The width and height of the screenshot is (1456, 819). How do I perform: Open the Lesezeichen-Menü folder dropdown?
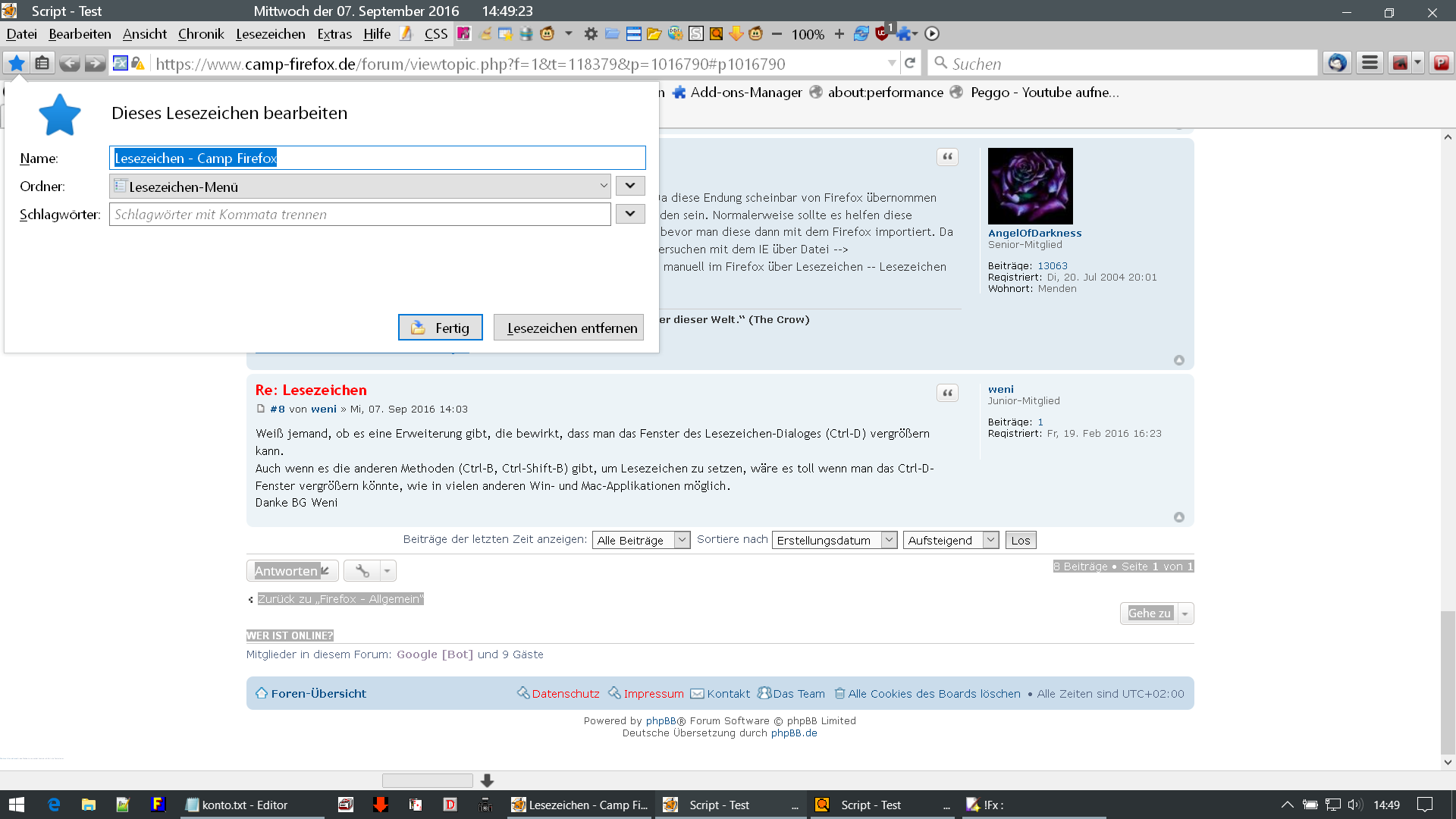[x=360, y=187]
